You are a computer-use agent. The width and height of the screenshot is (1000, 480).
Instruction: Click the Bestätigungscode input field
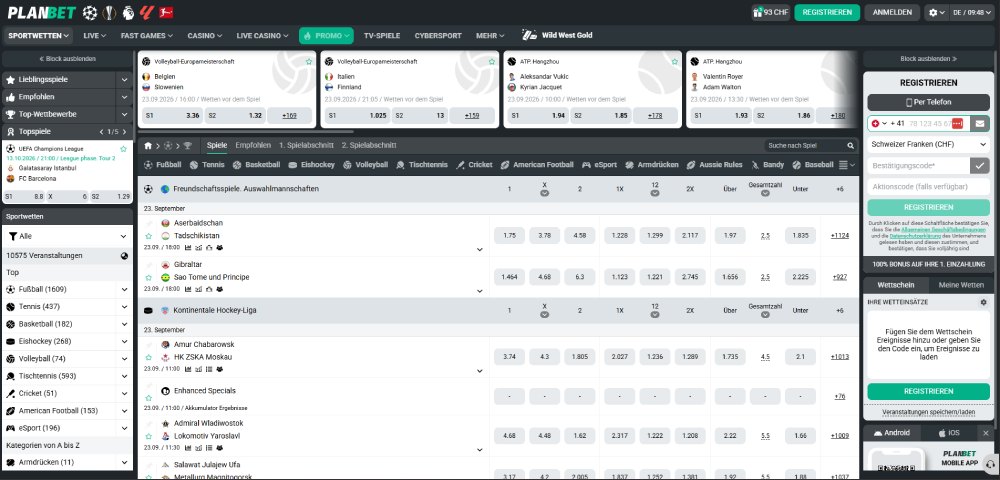coord(918,165)
